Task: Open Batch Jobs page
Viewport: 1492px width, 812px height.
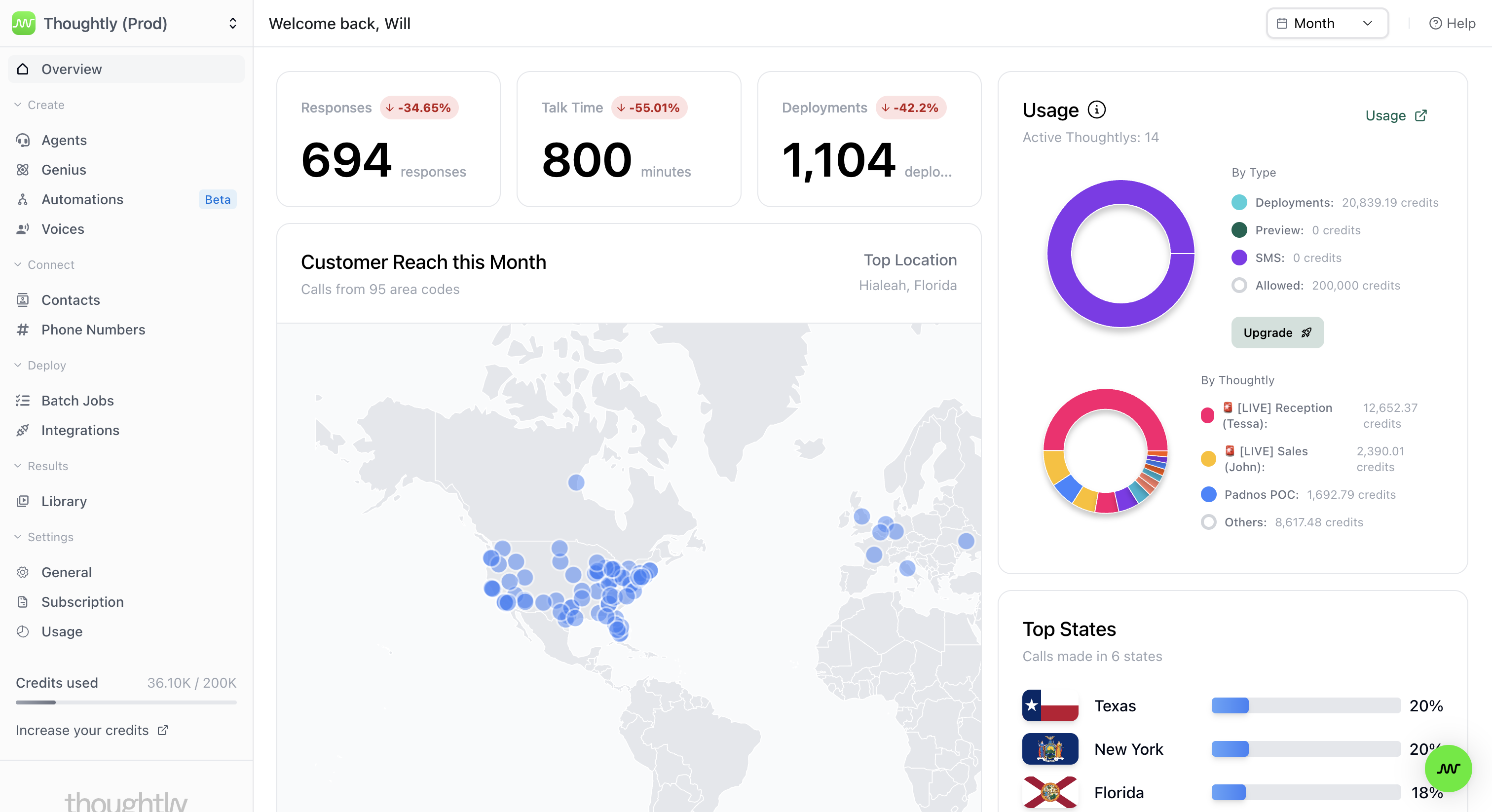Action: pos(126,401)
